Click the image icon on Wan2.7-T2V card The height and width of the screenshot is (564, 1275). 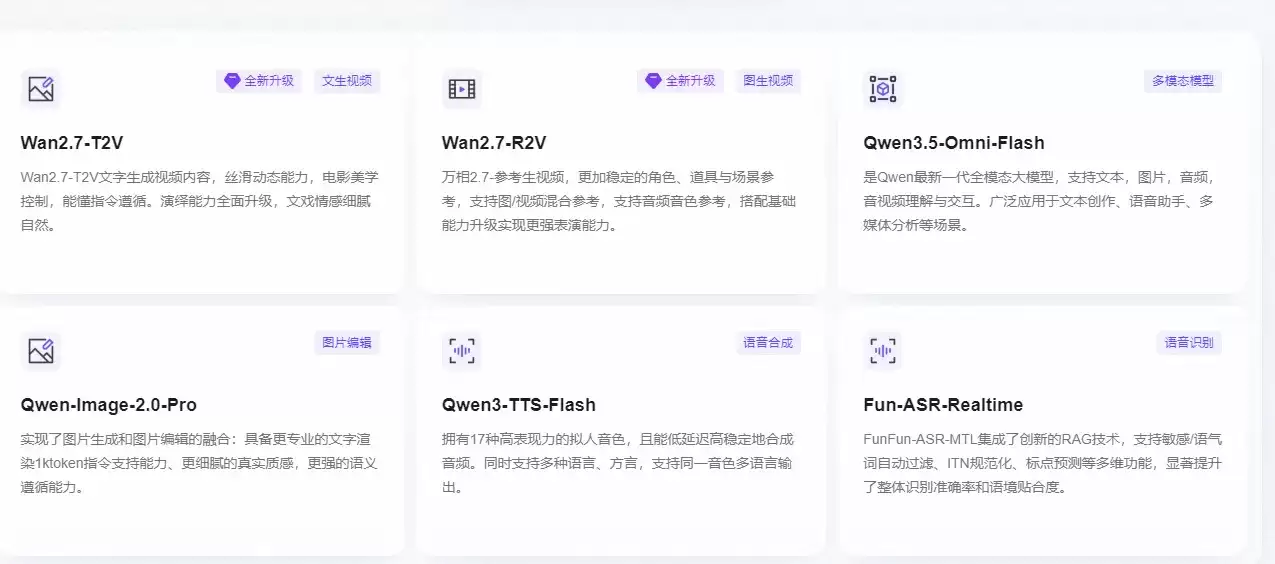pyautogui.click(x=41, y=89)
